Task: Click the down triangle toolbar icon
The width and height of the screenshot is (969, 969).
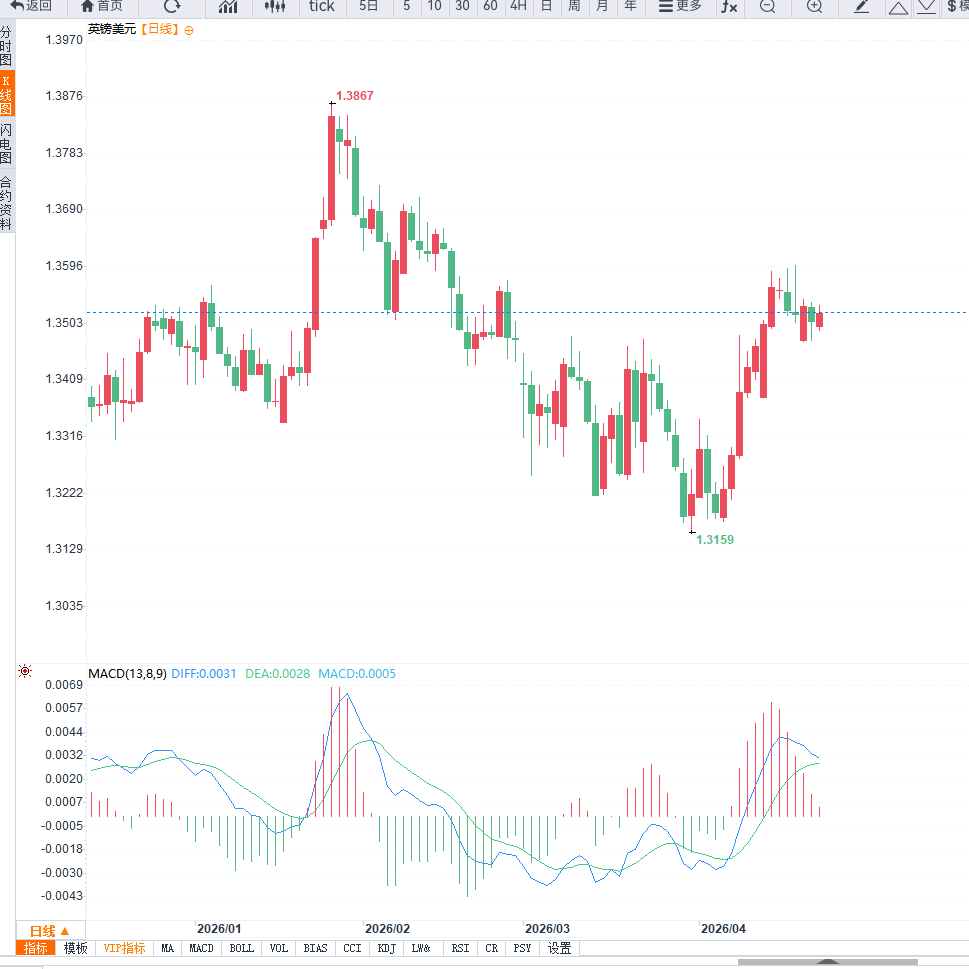Action: [926, 7]
